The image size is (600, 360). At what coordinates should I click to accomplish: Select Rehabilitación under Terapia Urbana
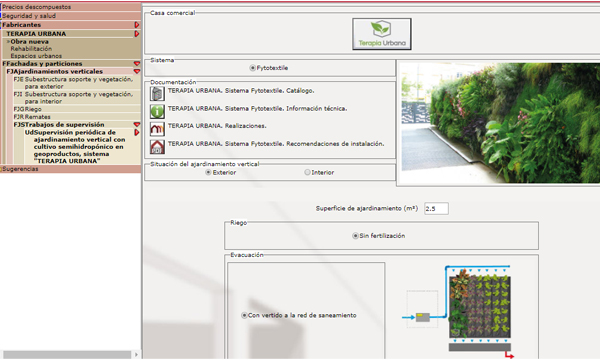tap(31, 49)
